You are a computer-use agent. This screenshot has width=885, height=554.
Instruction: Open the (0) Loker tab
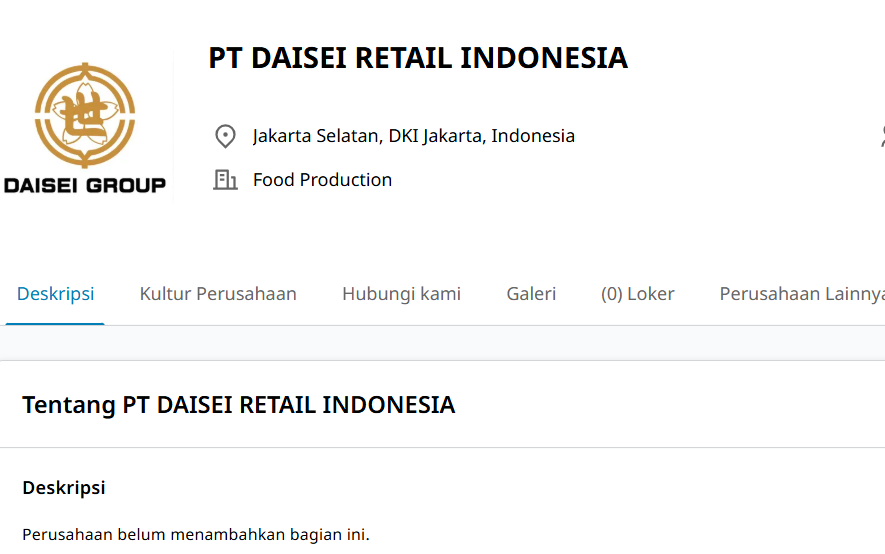coord(637,294)
